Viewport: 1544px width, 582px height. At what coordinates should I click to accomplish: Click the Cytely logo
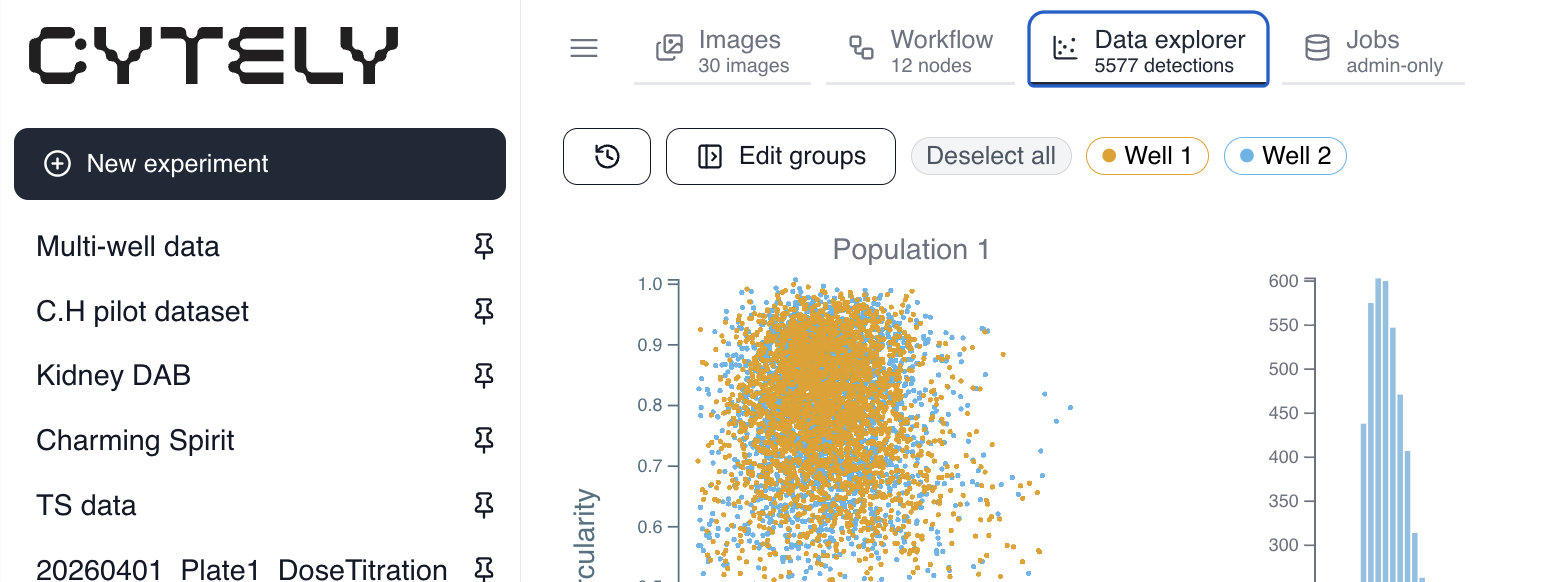[x=214, y=55]
